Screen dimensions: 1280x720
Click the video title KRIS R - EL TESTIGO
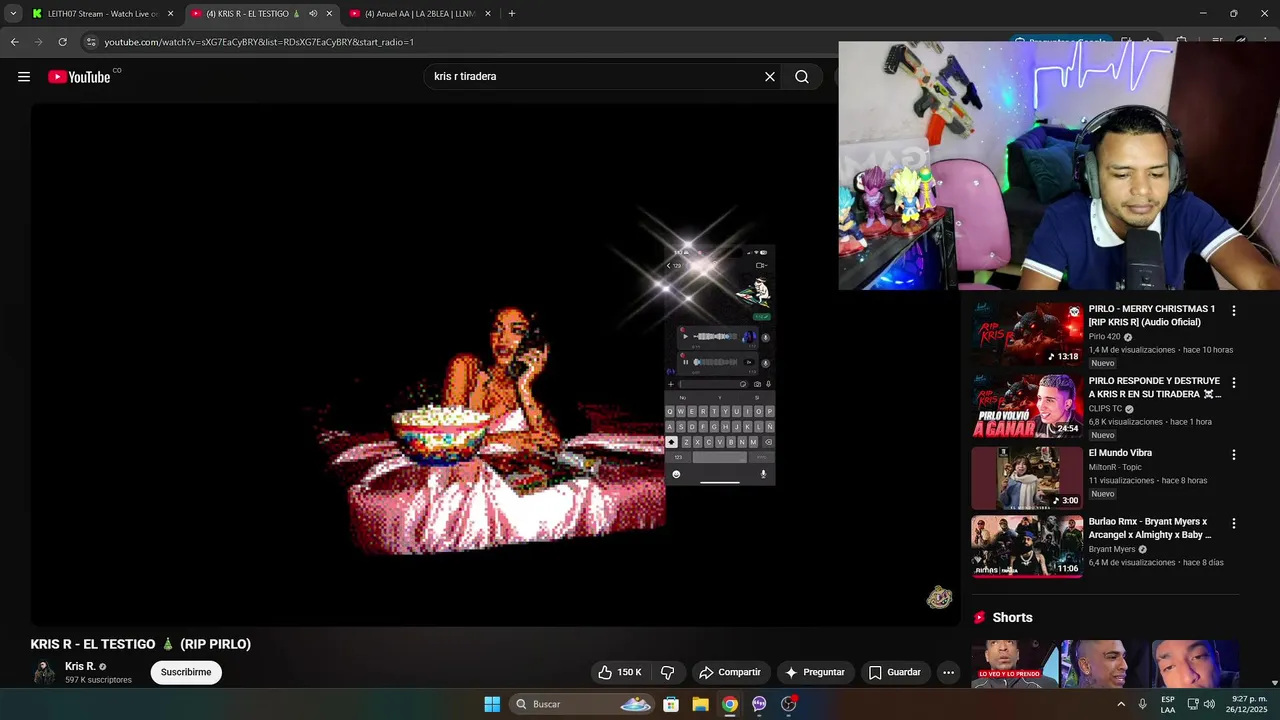141,644
